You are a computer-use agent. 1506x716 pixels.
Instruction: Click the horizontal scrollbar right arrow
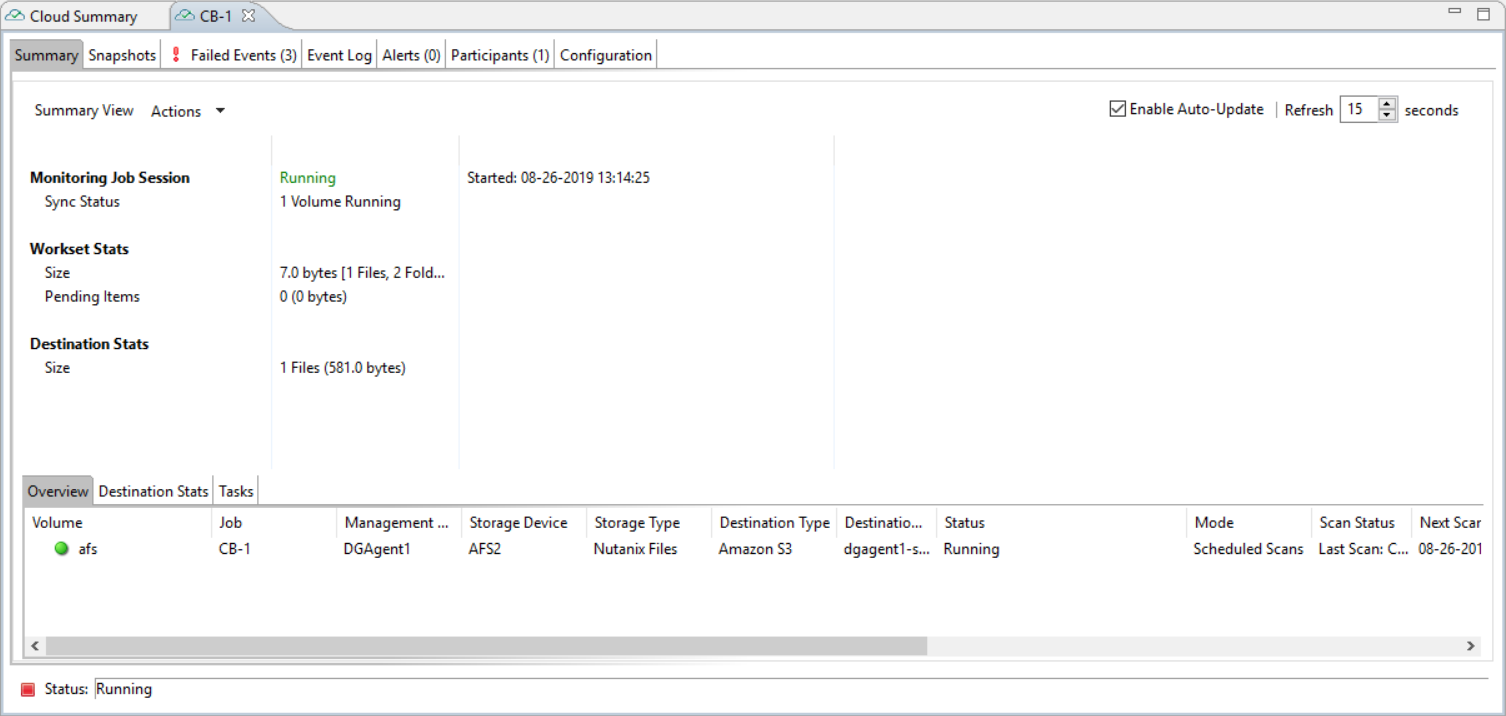click(x=1471, y=646)
